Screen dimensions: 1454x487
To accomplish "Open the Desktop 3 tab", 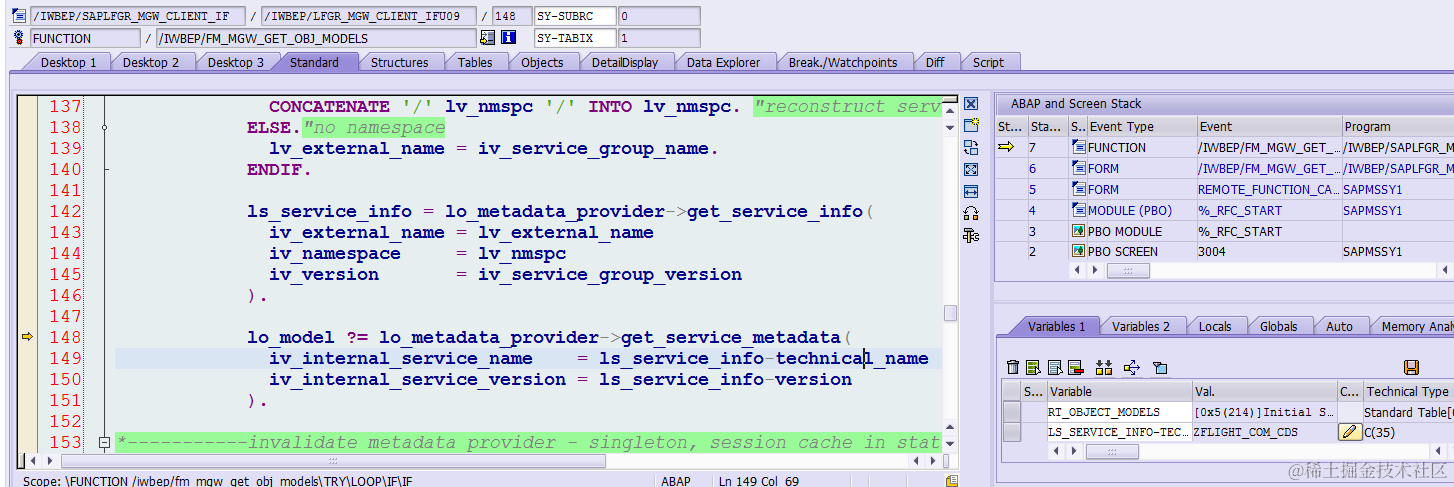I will point(236,62).
